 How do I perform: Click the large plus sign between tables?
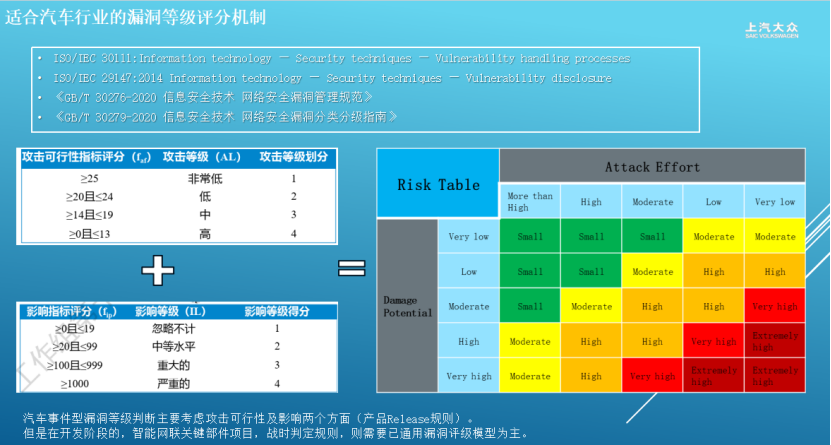click(158, 271)
